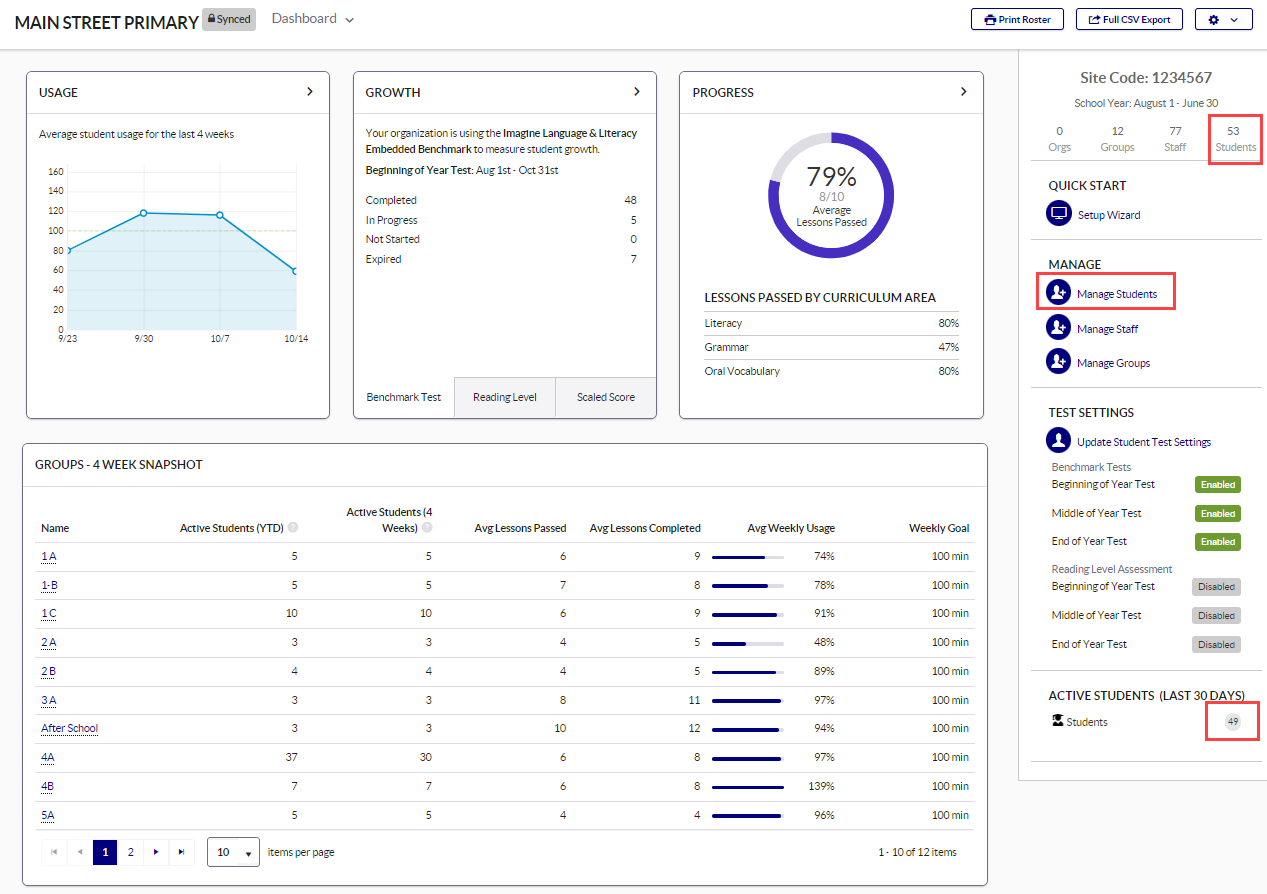This screenshot has height=894, width=1267.
Task: Switch to the Reading Level tab
Action: pos(505,397)
